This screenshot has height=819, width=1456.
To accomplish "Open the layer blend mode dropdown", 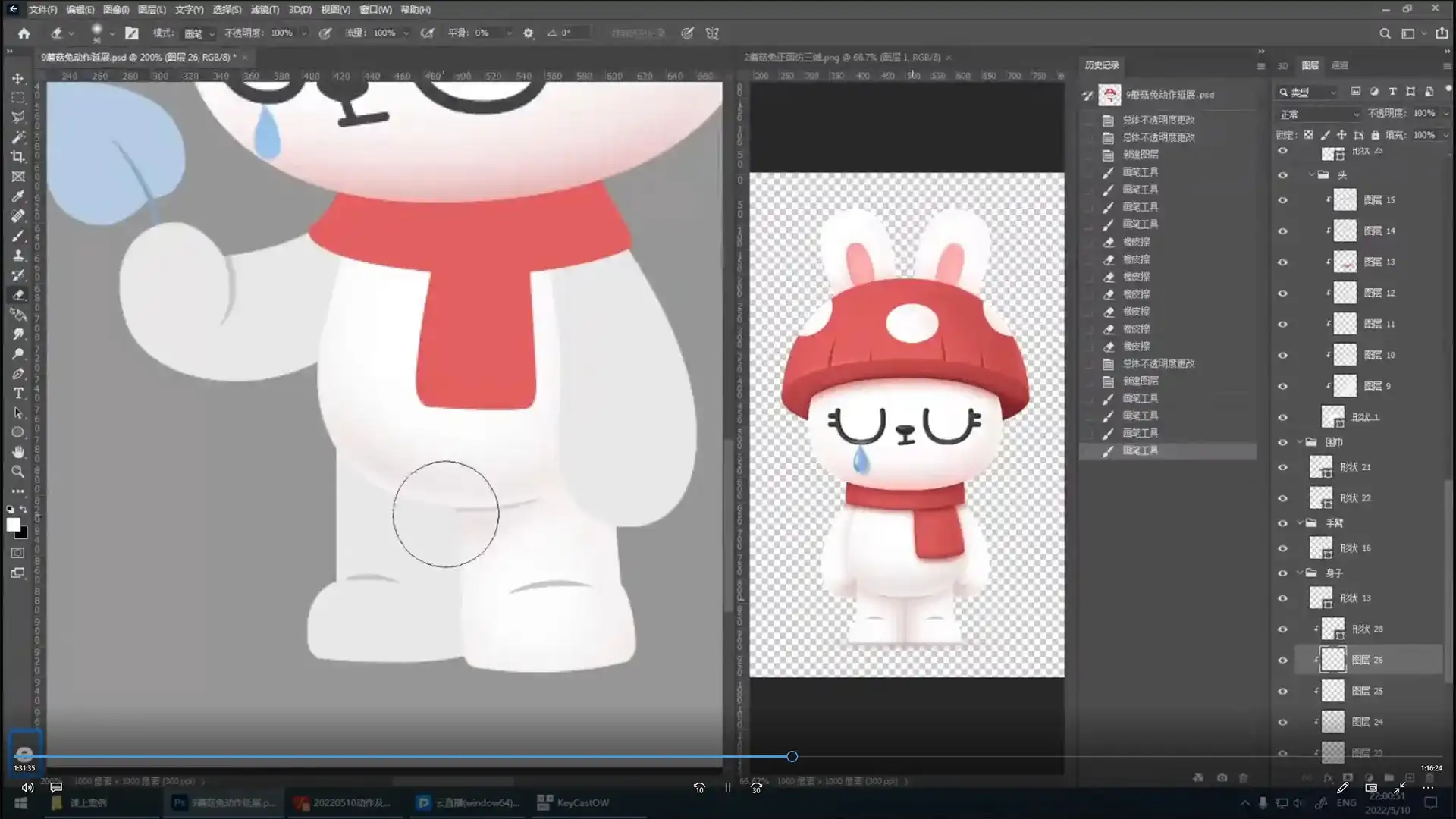I will 1319,114.
